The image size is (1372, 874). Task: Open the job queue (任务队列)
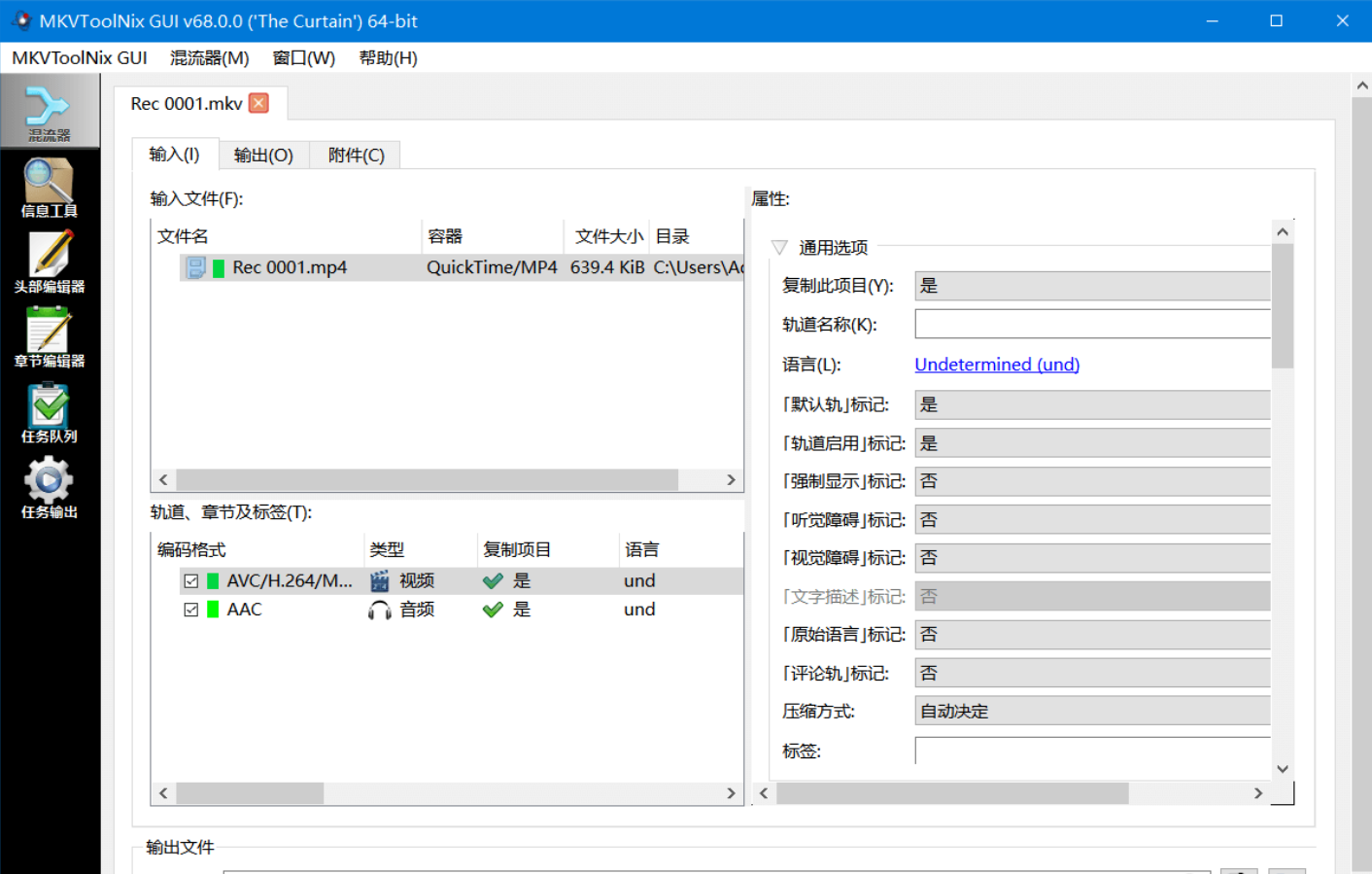(x=49, y=412)
